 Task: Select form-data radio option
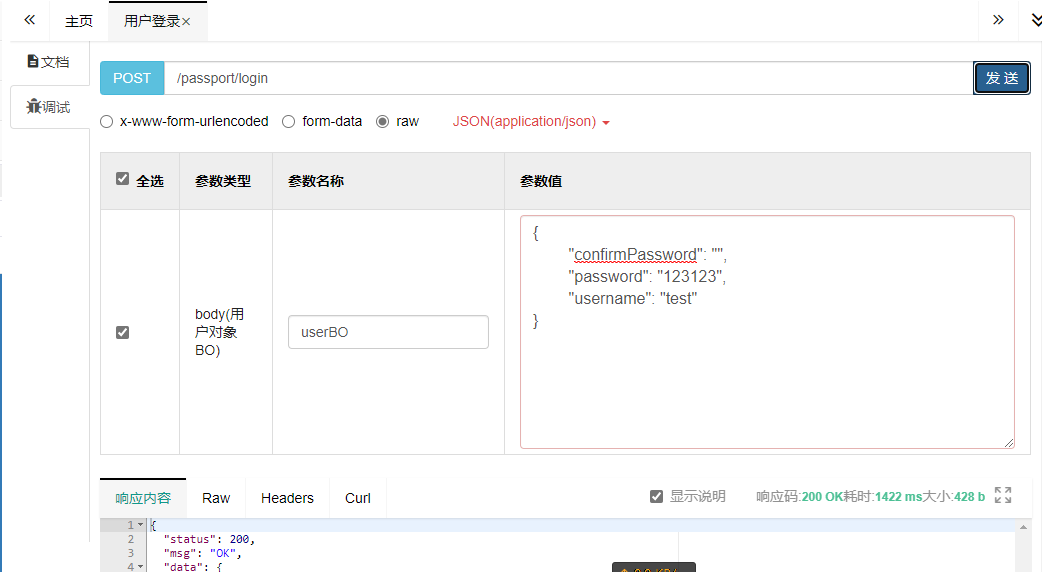tap(288, 122)
